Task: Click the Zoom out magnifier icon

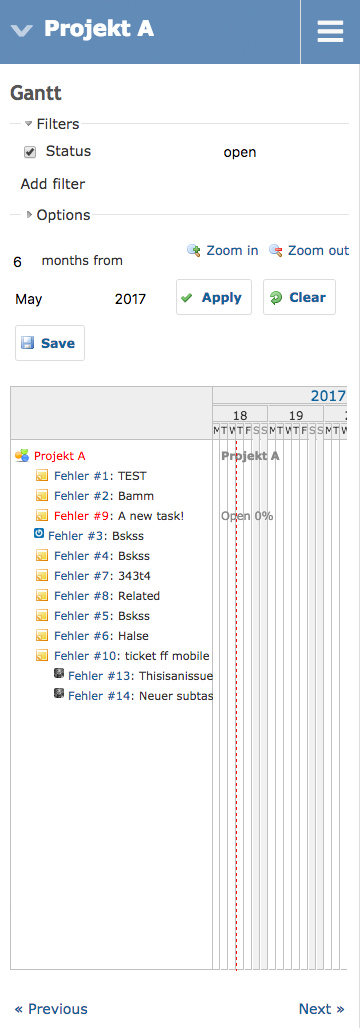Action: (x=275, y=250)
